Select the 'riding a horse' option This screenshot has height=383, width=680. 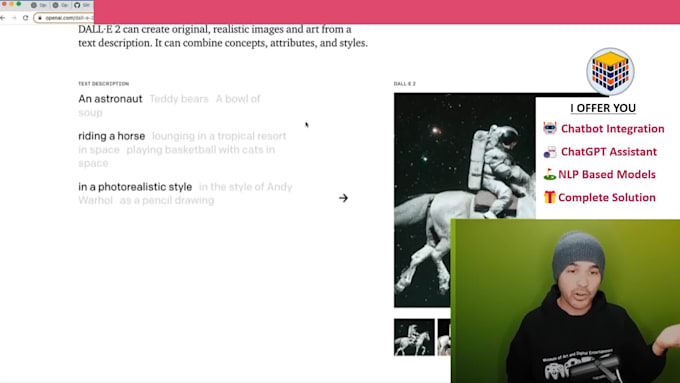(111, 136)
